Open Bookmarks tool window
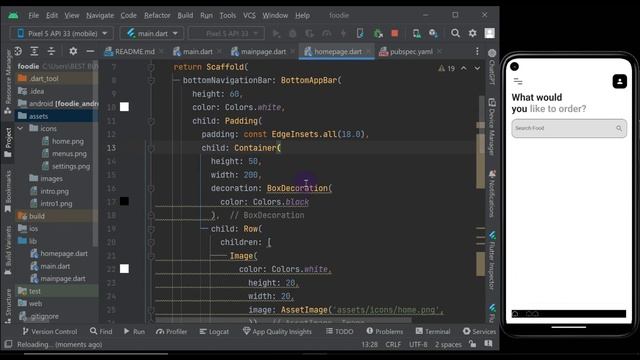This screenshot has width=640, height=360. (8, 191)
